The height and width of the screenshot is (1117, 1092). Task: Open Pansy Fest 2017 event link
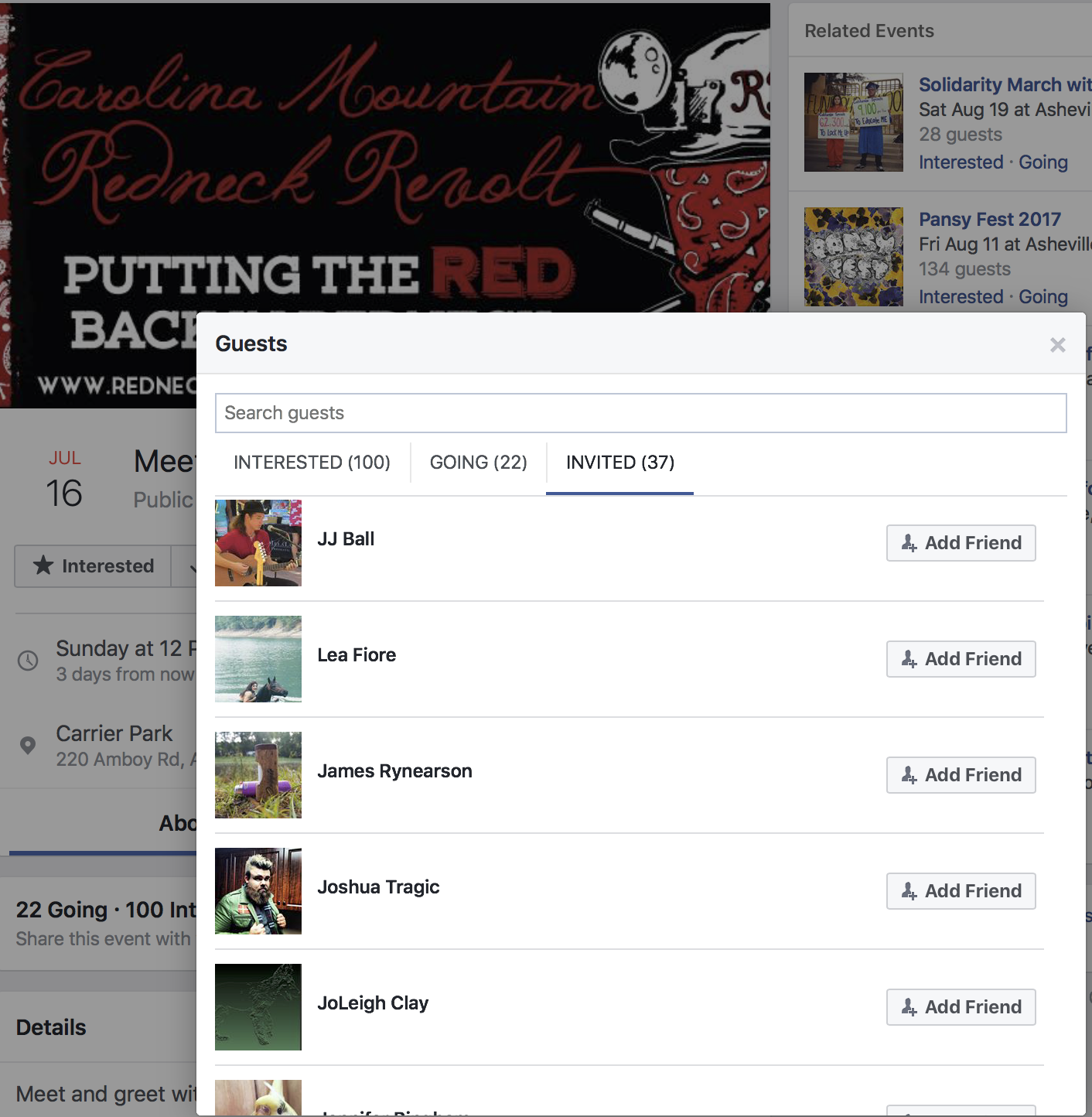990,219
